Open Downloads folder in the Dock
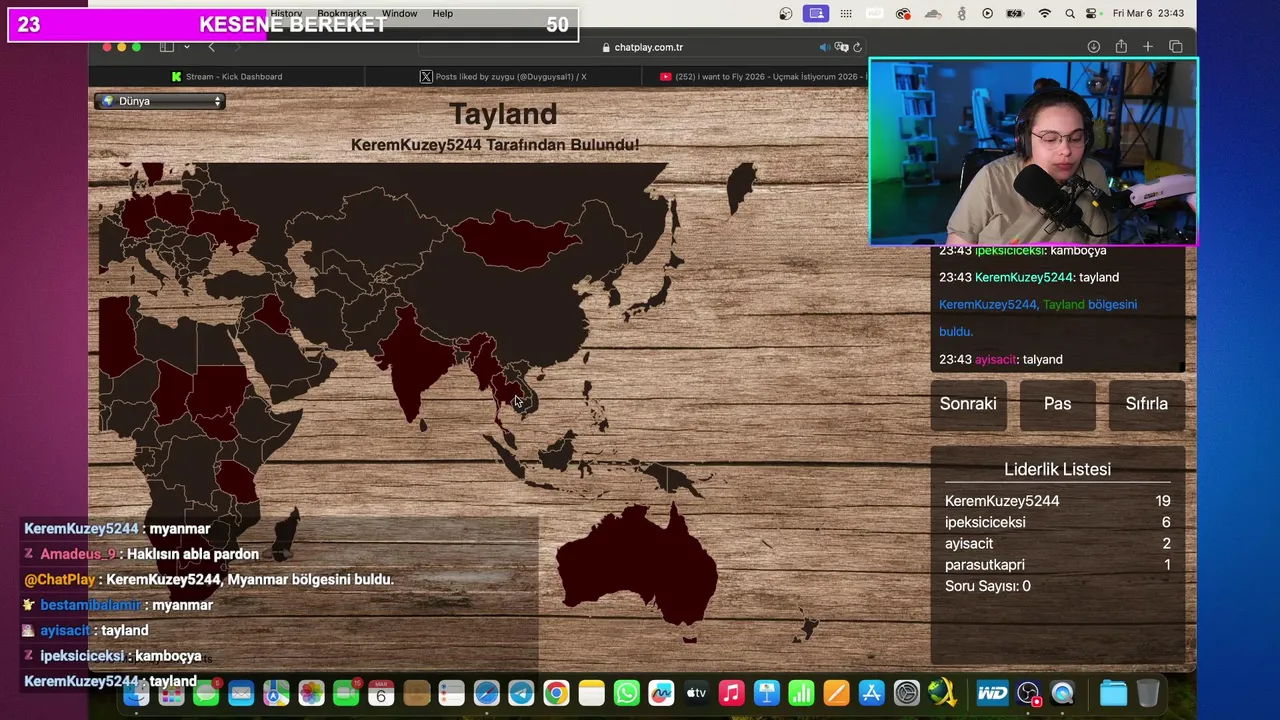 coord(1113,693)
